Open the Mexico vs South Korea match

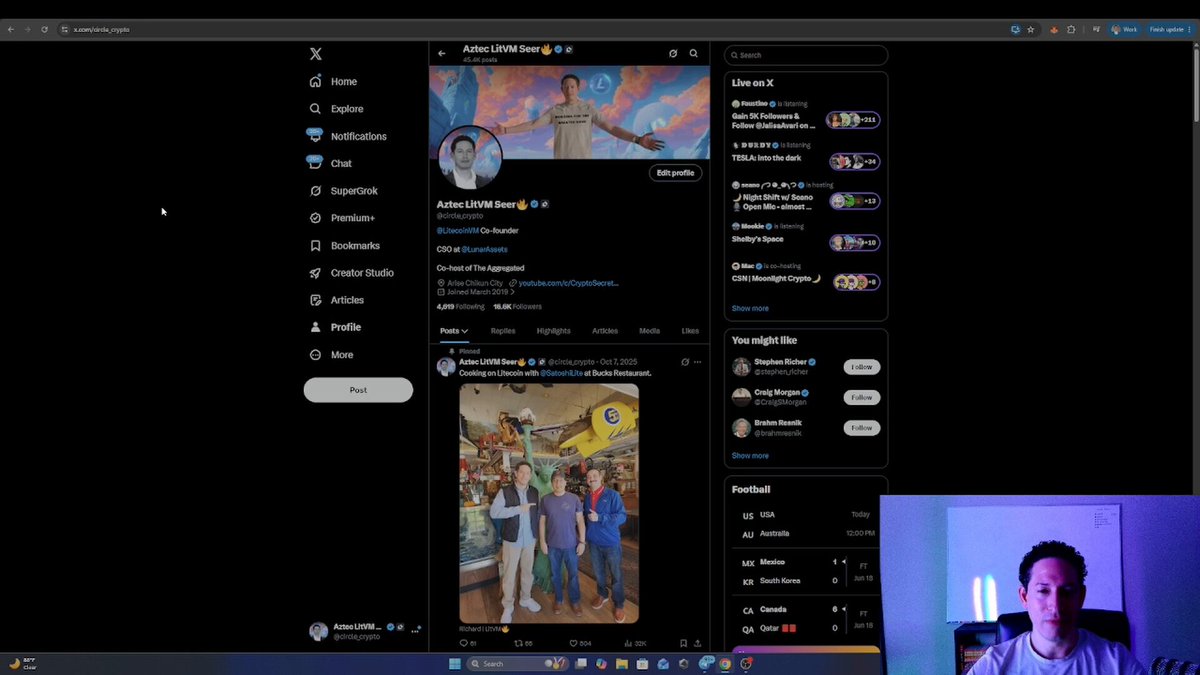pos(806,571)
